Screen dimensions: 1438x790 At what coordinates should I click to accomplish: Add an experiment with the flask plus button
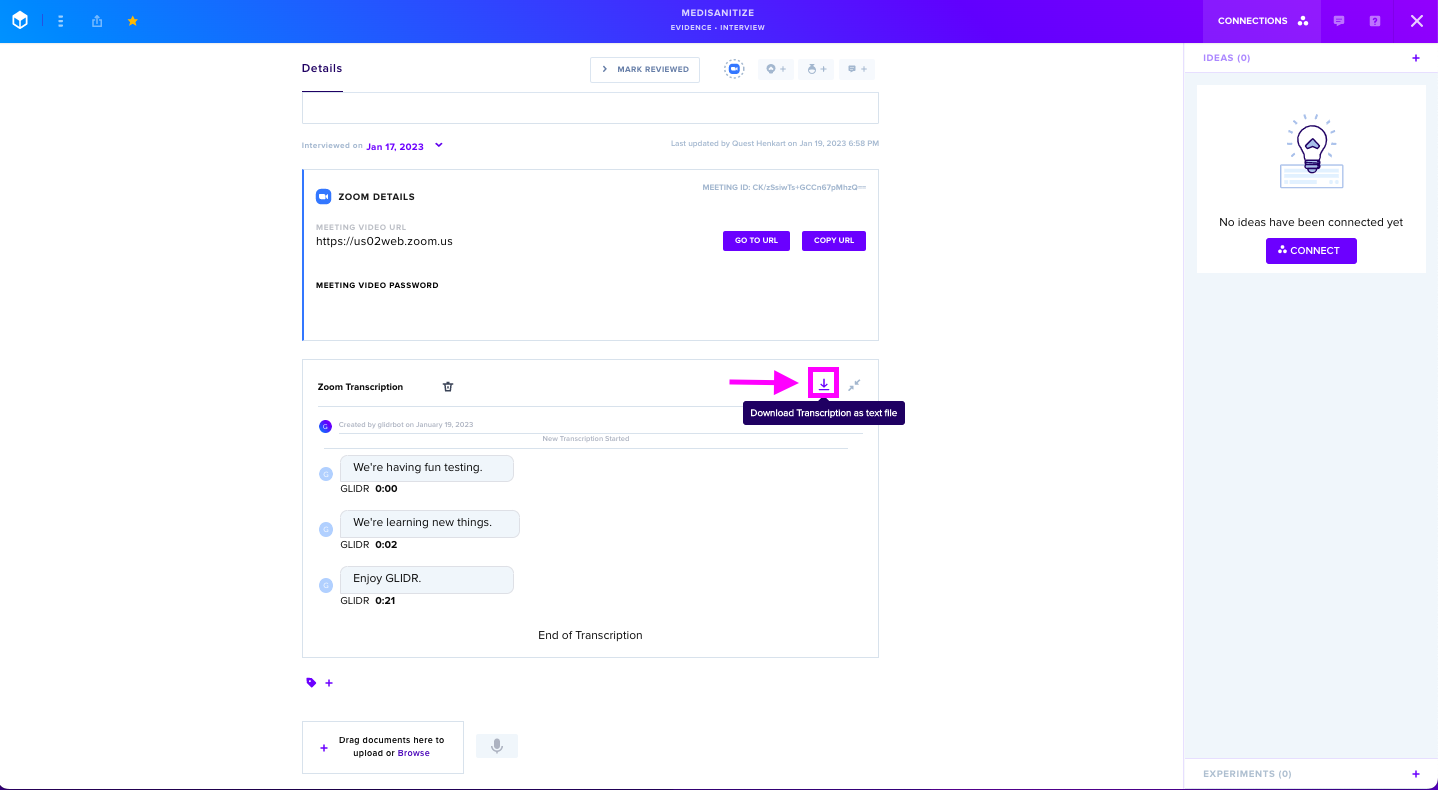[x=816, y=69]
